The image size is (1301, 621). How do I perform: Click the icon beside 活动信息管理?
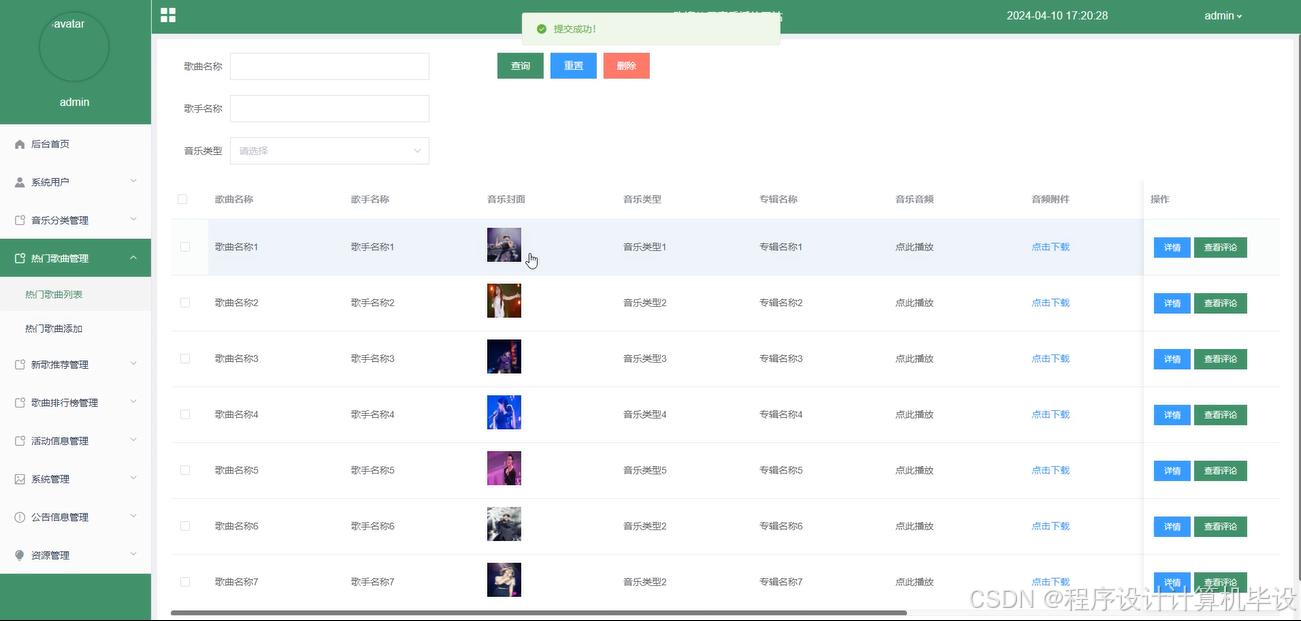point(20,440)
